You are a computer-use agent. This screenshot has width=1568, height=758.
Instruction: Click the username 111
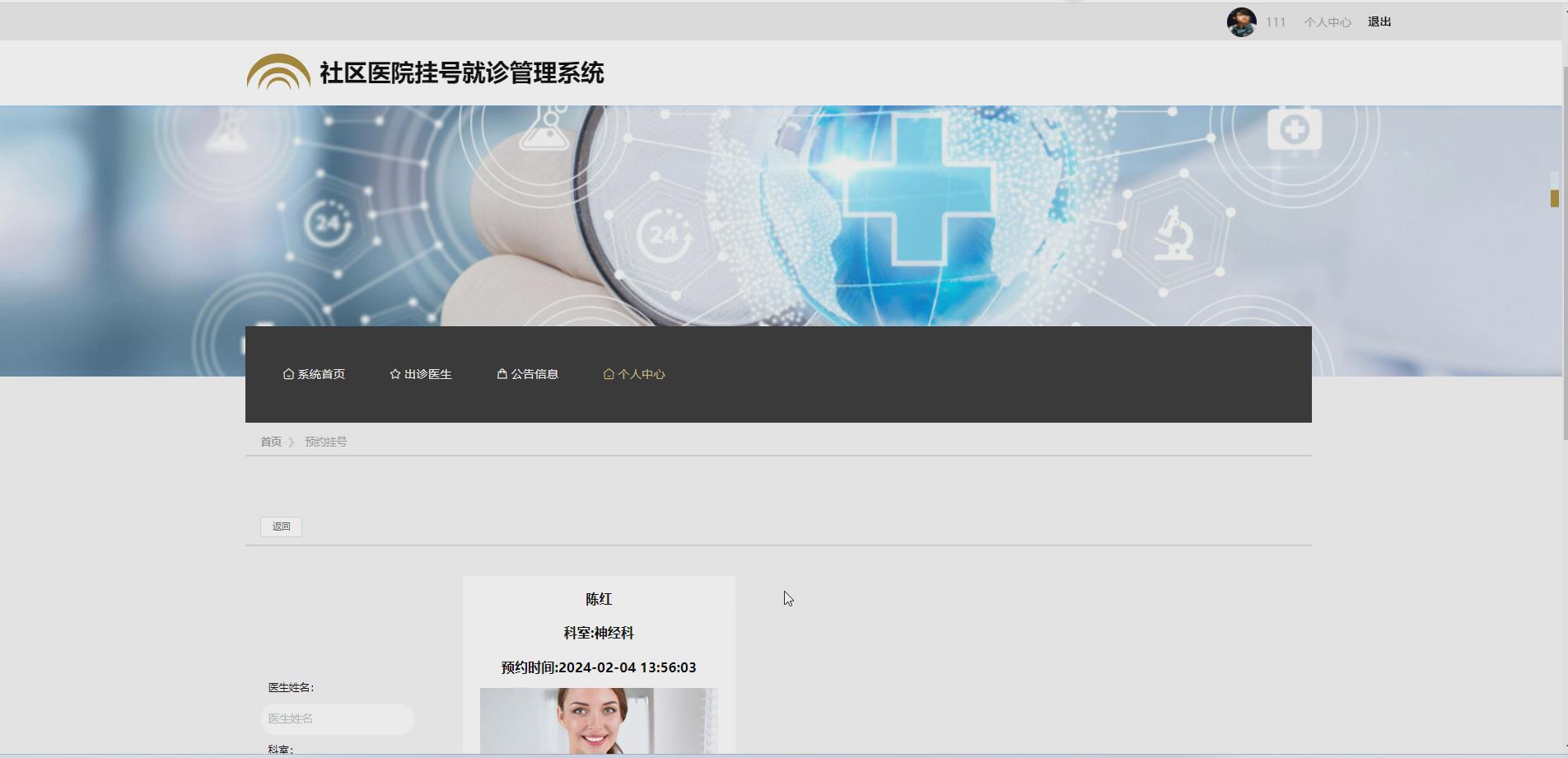pyautogui.click(x=1276, y=22)
